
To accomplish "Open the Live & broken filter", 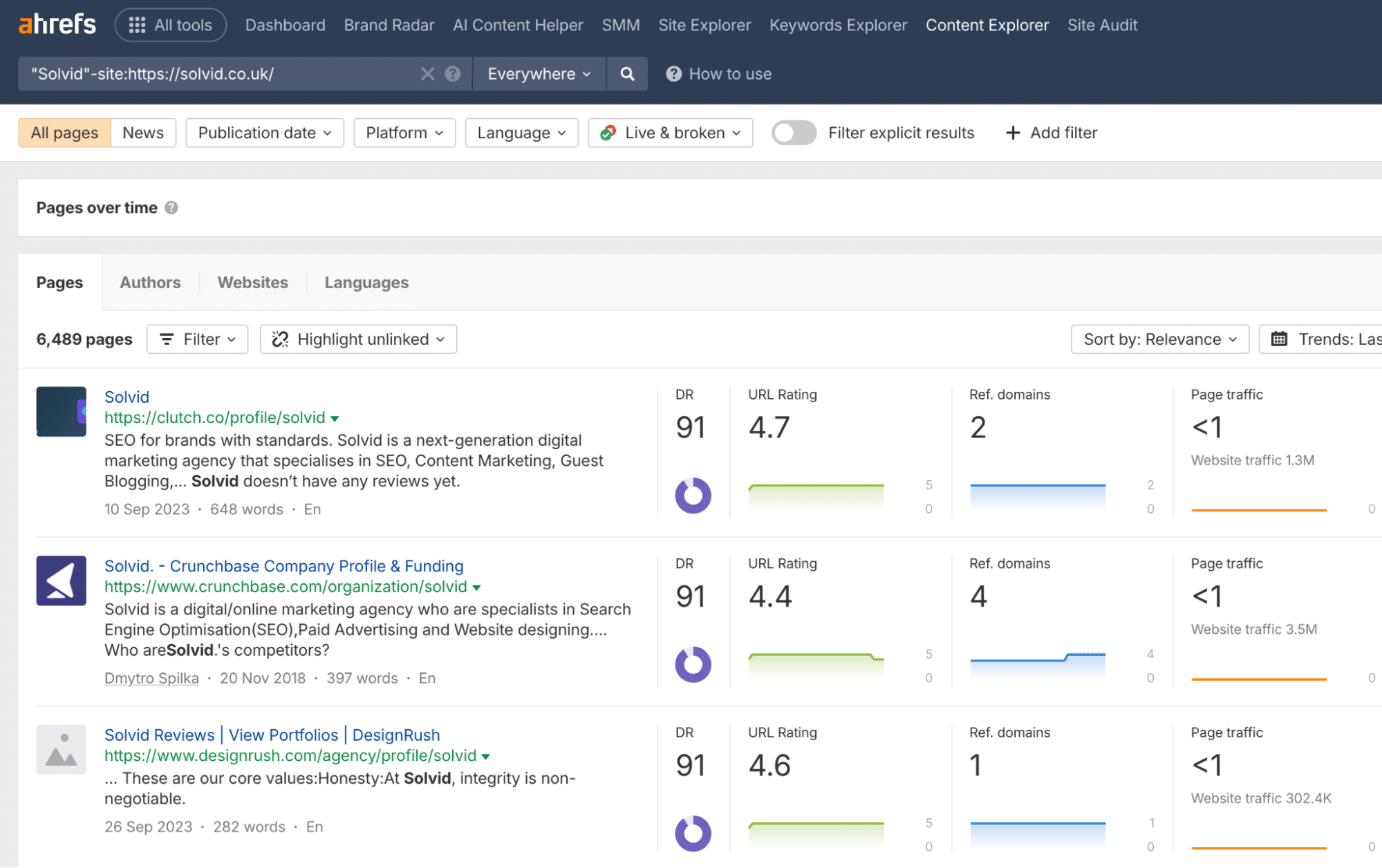I will [x=671, y=133].
